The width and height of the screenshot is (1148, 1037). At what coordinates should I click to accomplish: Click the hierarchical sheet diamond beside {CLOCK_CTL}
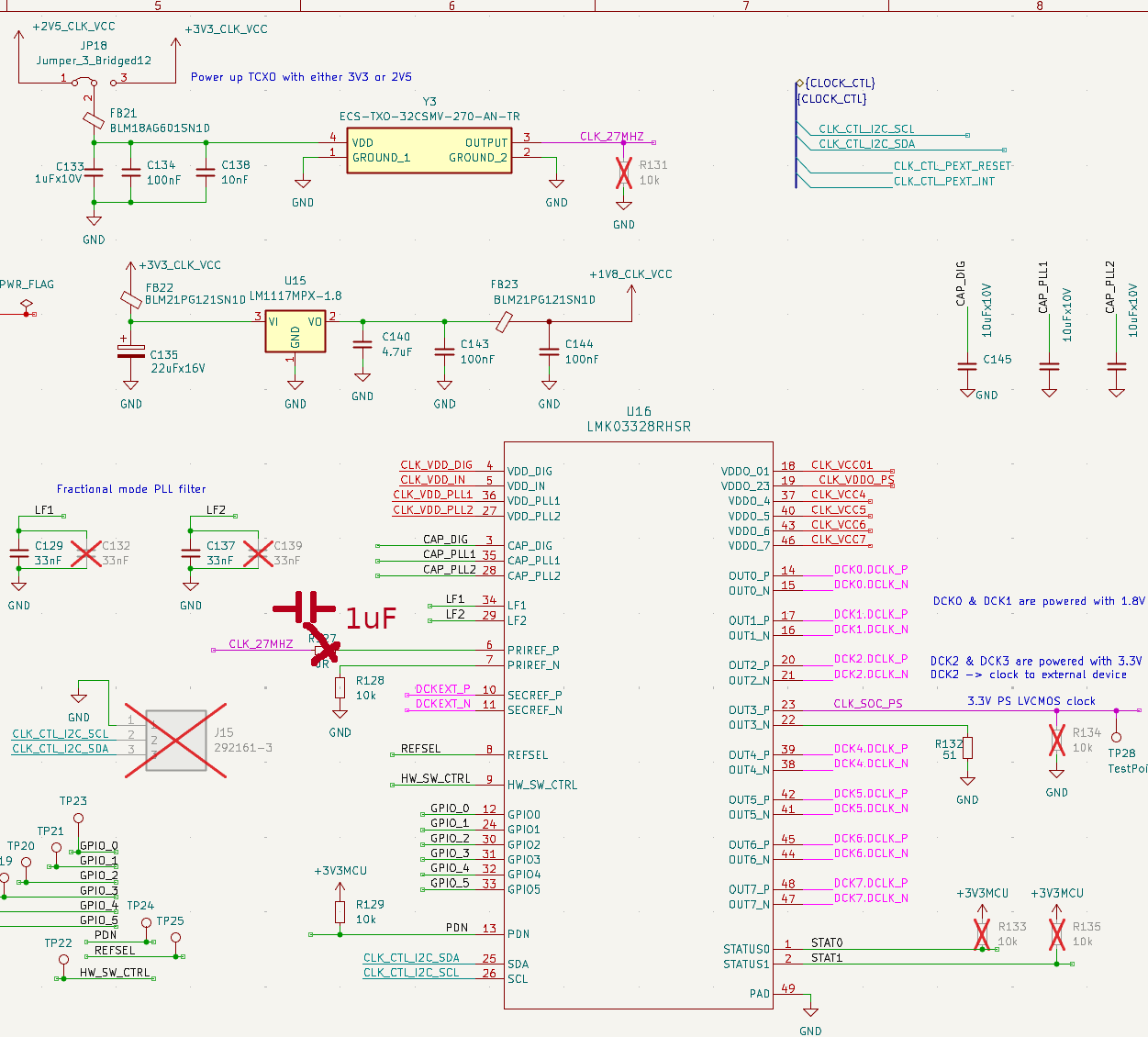[x=797, y=83]
